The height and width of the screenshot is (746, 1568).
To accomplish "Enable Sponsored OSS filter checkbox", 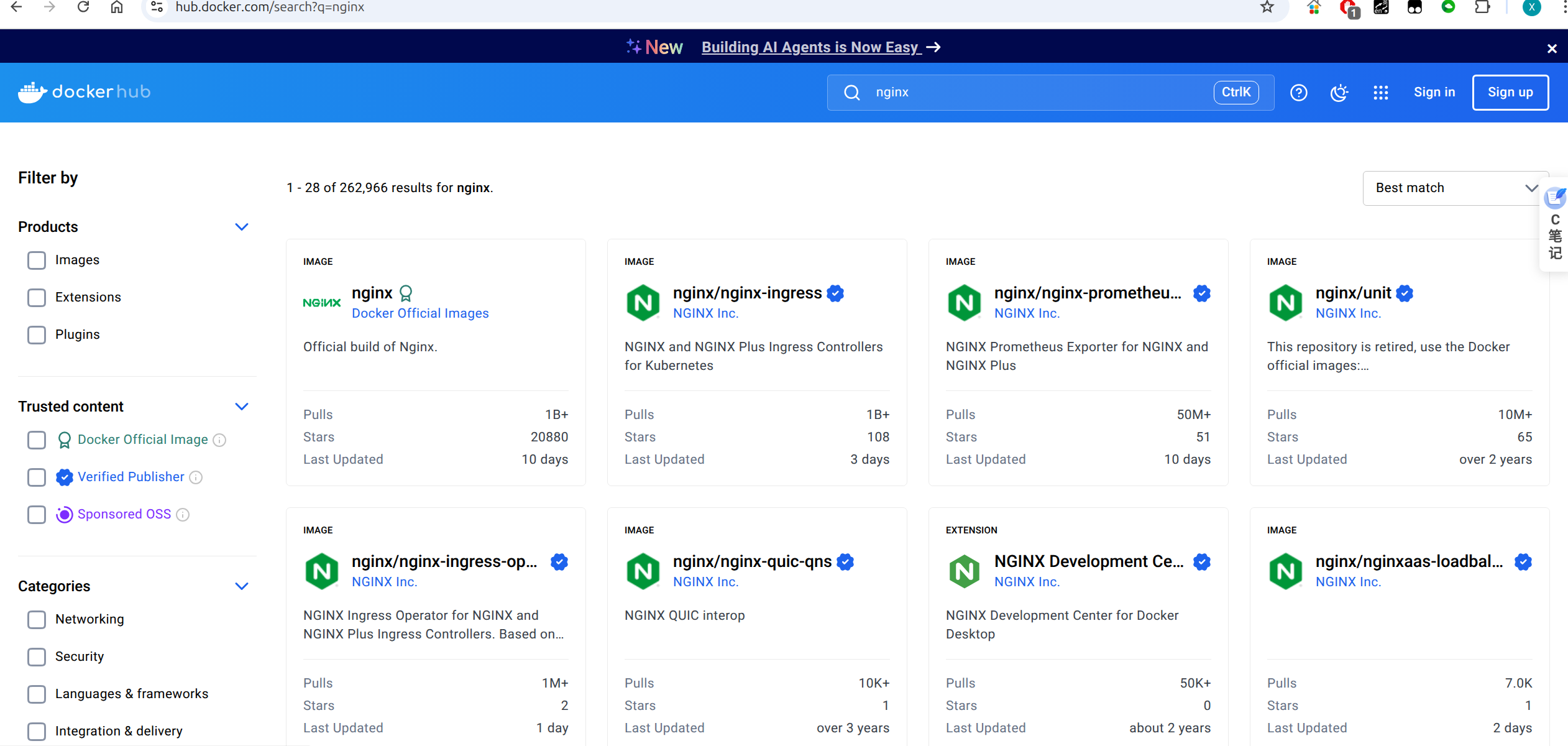I will [x=37, y=515].
